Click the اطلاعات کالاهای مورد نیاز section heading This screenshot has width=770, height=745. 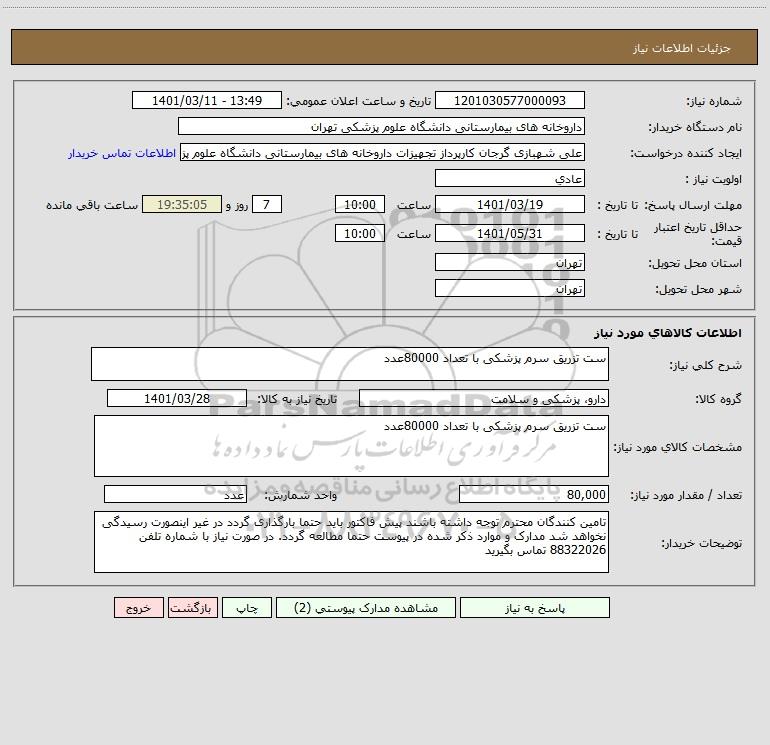tap(668, 333)
